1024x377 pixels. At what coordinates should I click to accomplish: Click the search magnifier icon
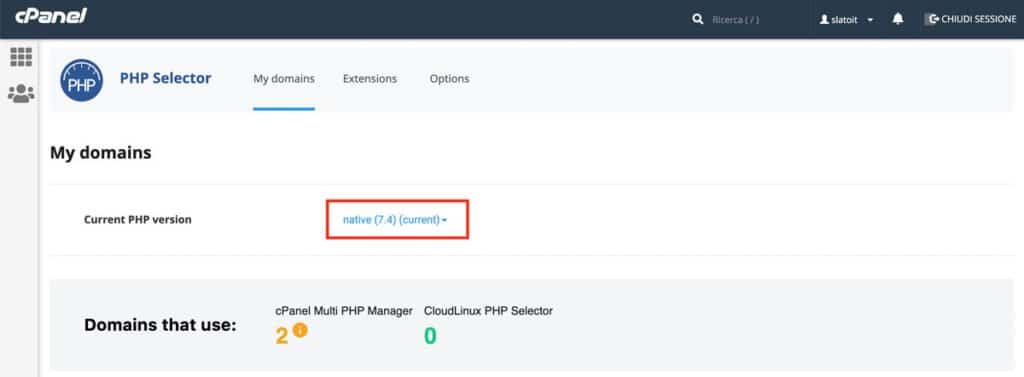(697, 20)
